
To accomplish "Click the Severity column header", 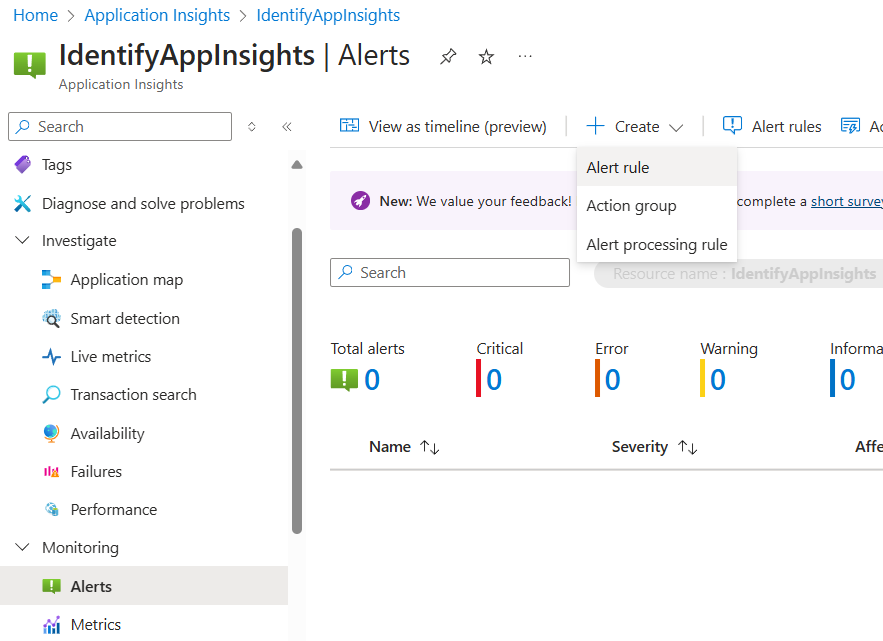I will (640, 447).
